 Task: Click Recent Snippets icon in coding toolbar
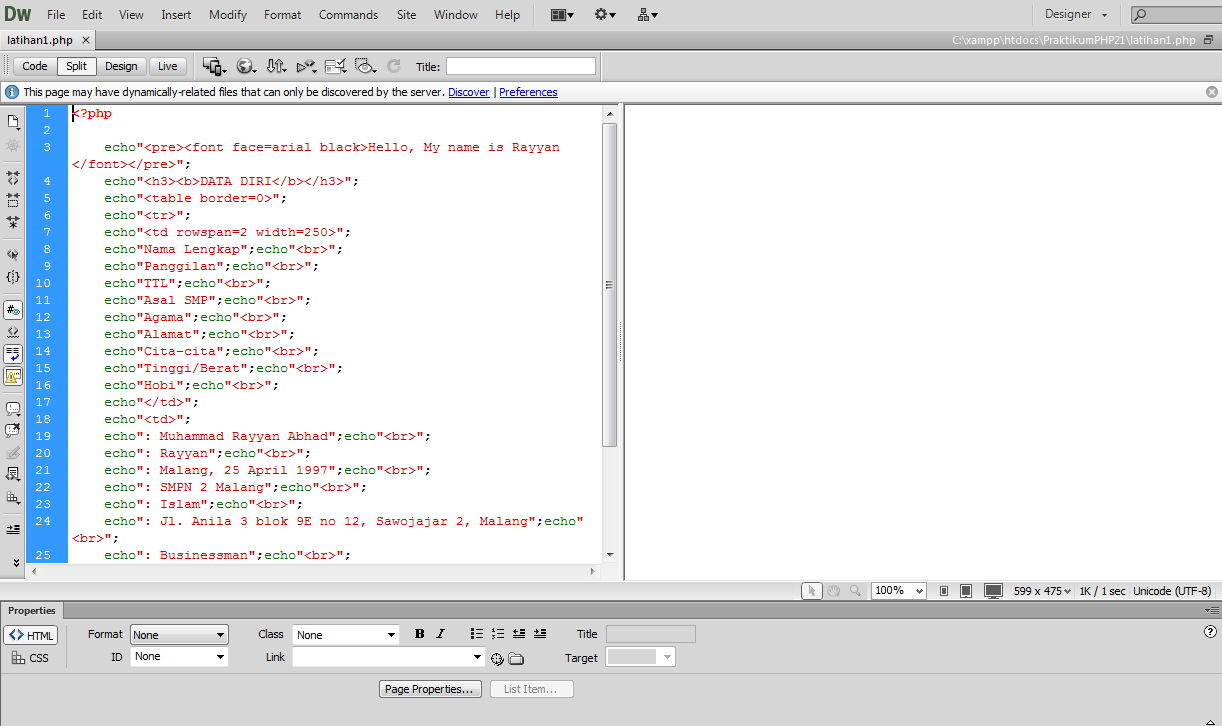(13, 475)
